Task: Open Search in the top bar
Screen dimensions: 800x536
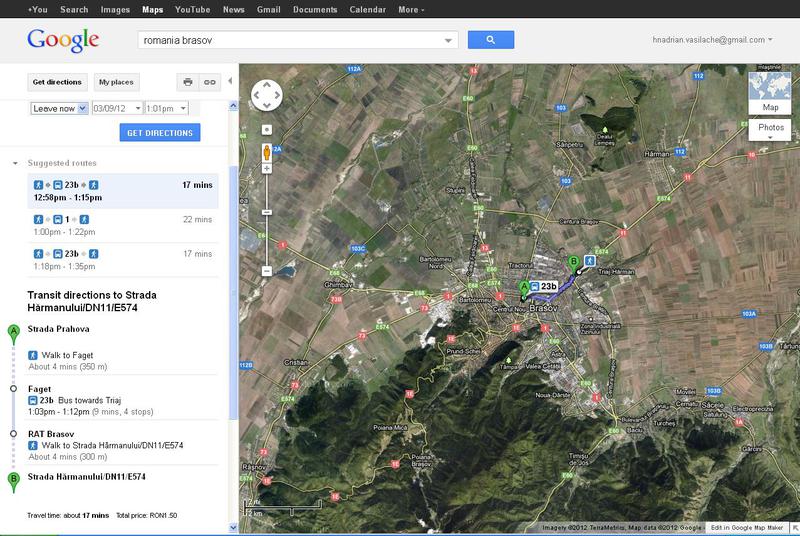Action: 74,9
